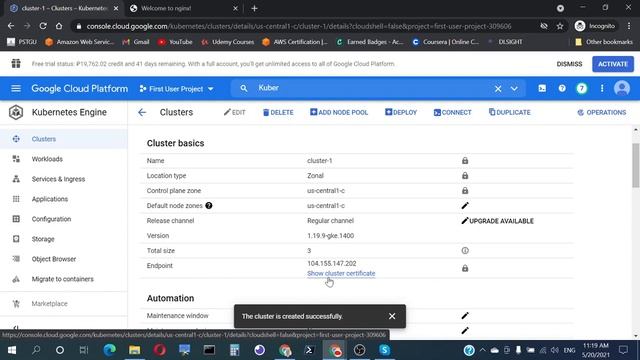The height and width of the screenshot is (360, 640).
Task: Click the help icon beside Default node zones
Action: point(209,206)
